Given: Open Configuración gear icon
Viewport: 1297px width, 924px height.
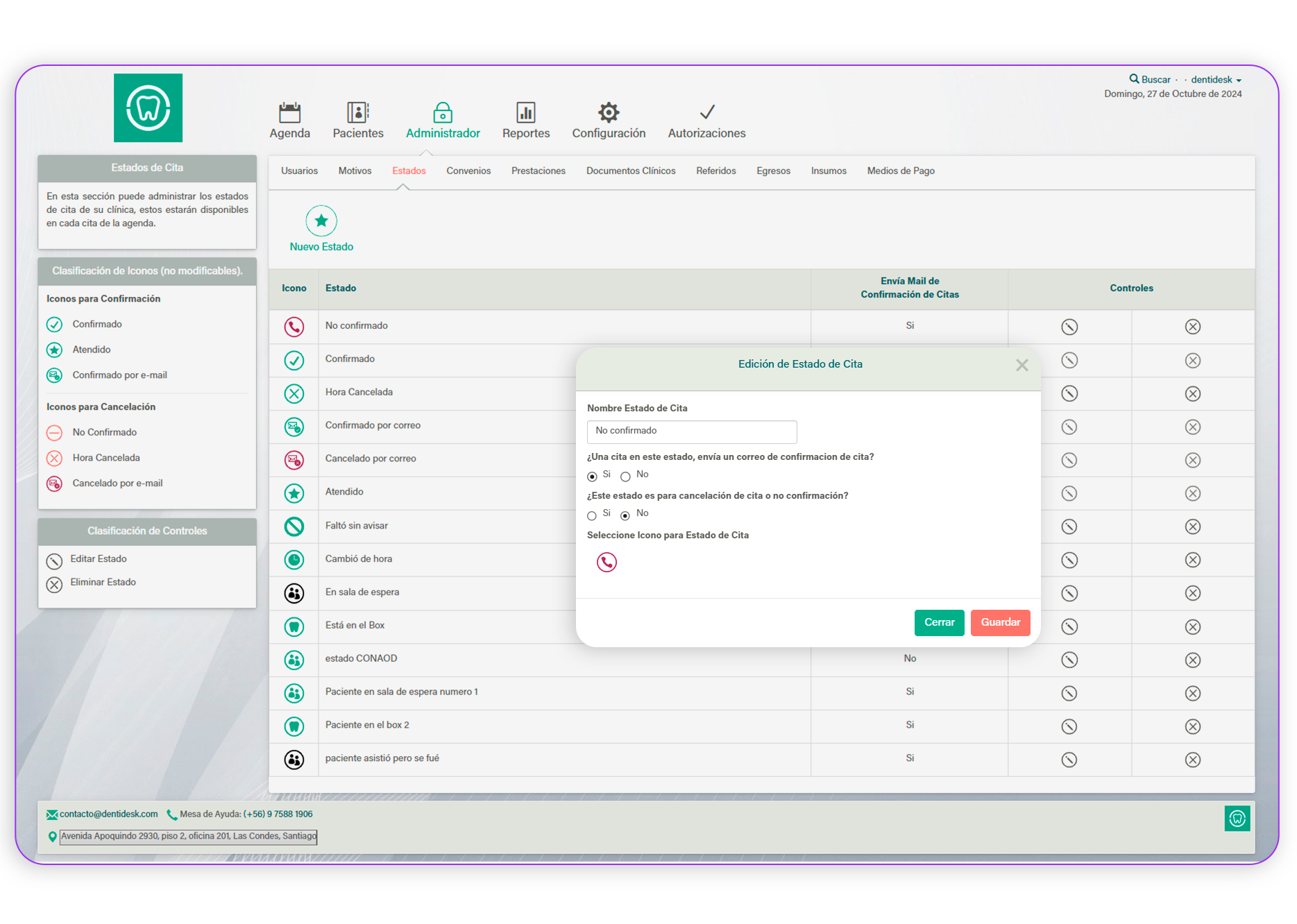Looking at the screenshot, I should pos(608,112).
